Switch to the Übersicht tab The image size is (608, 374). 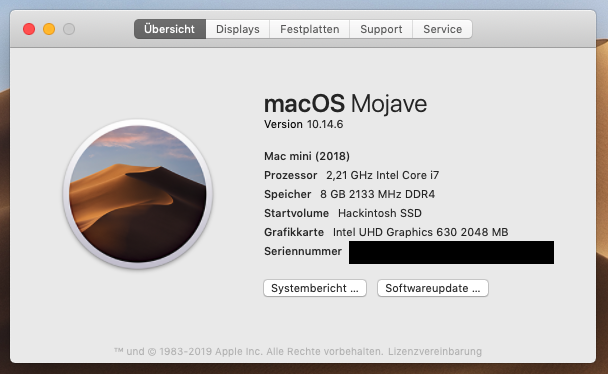tap(170, 29)
